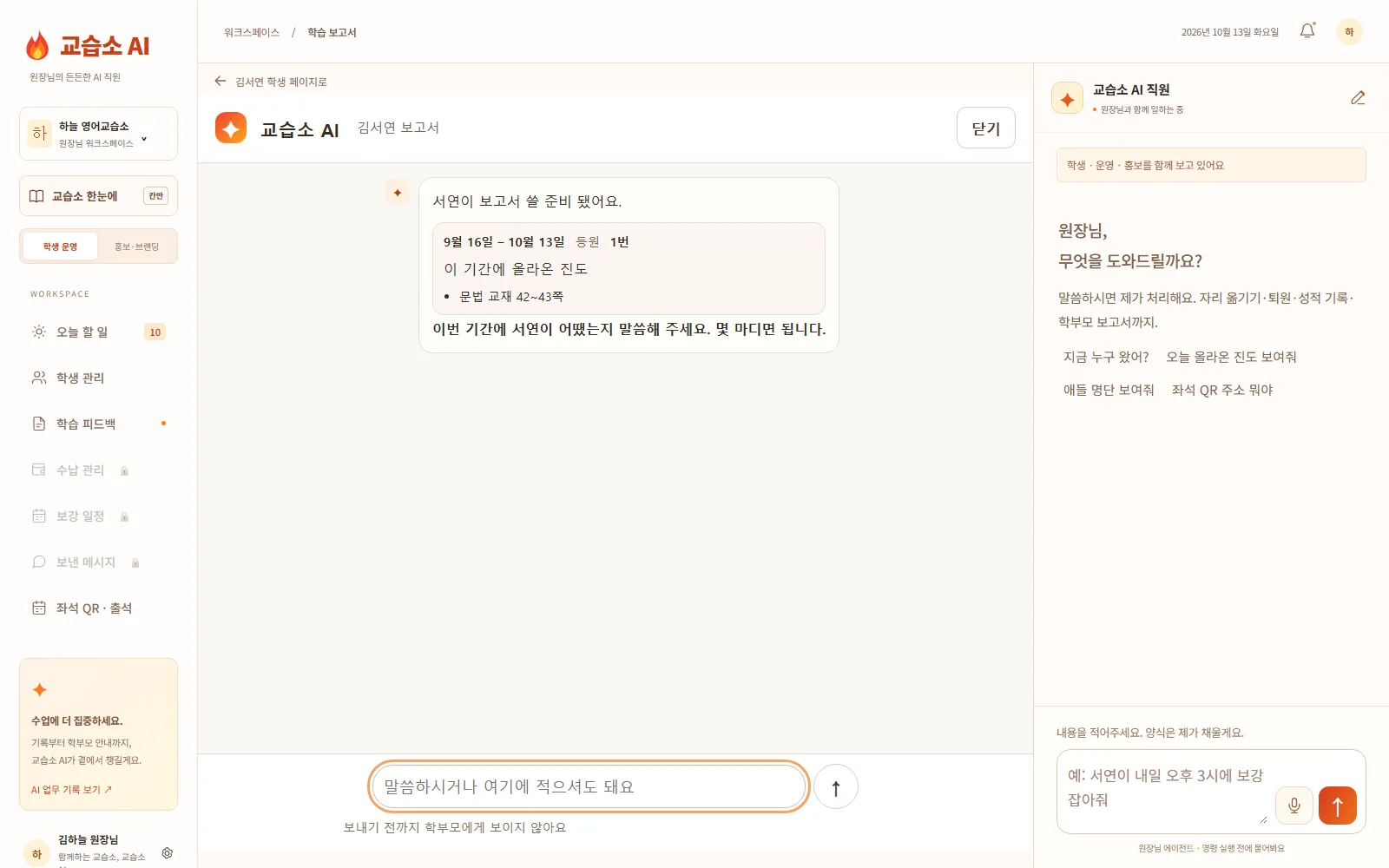Click the people icon for 학생 관리
Viewport: 1389px width, 868px height.
(x=39, y=378)
